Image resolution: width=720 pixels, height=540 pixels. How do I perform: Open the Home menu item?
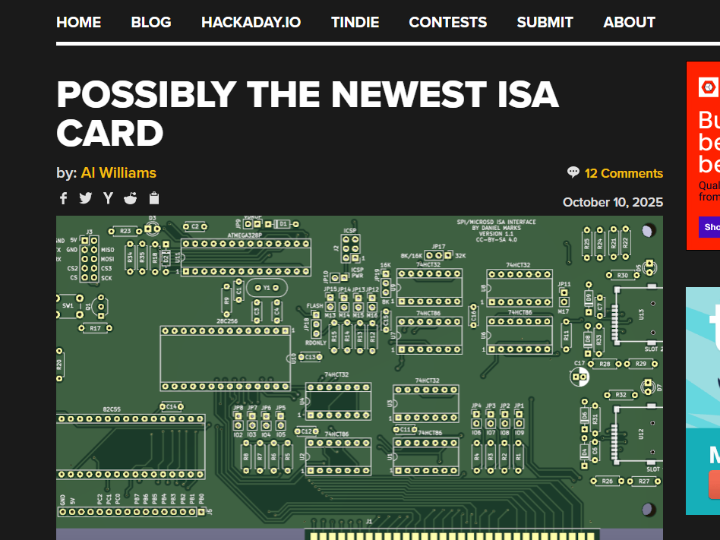click(x=79, y=22)
